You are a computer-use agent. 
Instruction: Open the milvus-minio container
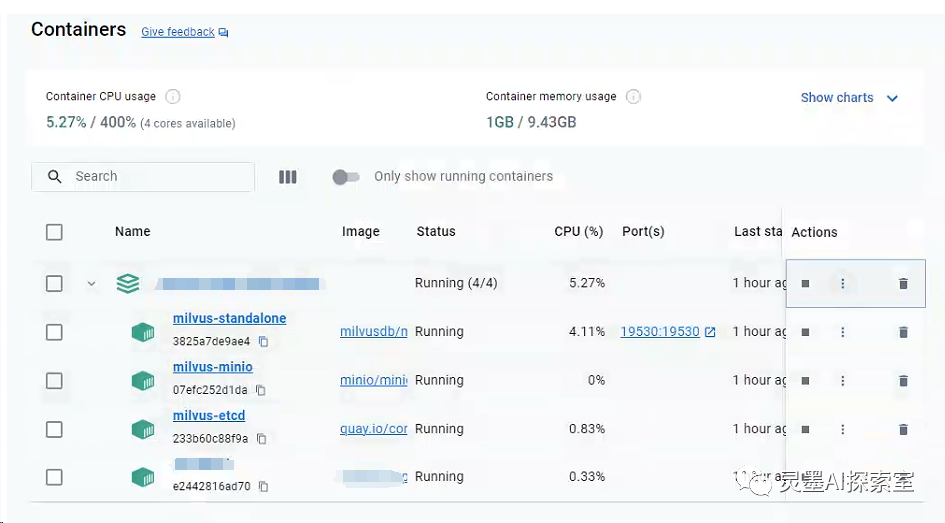coord(213,367)
